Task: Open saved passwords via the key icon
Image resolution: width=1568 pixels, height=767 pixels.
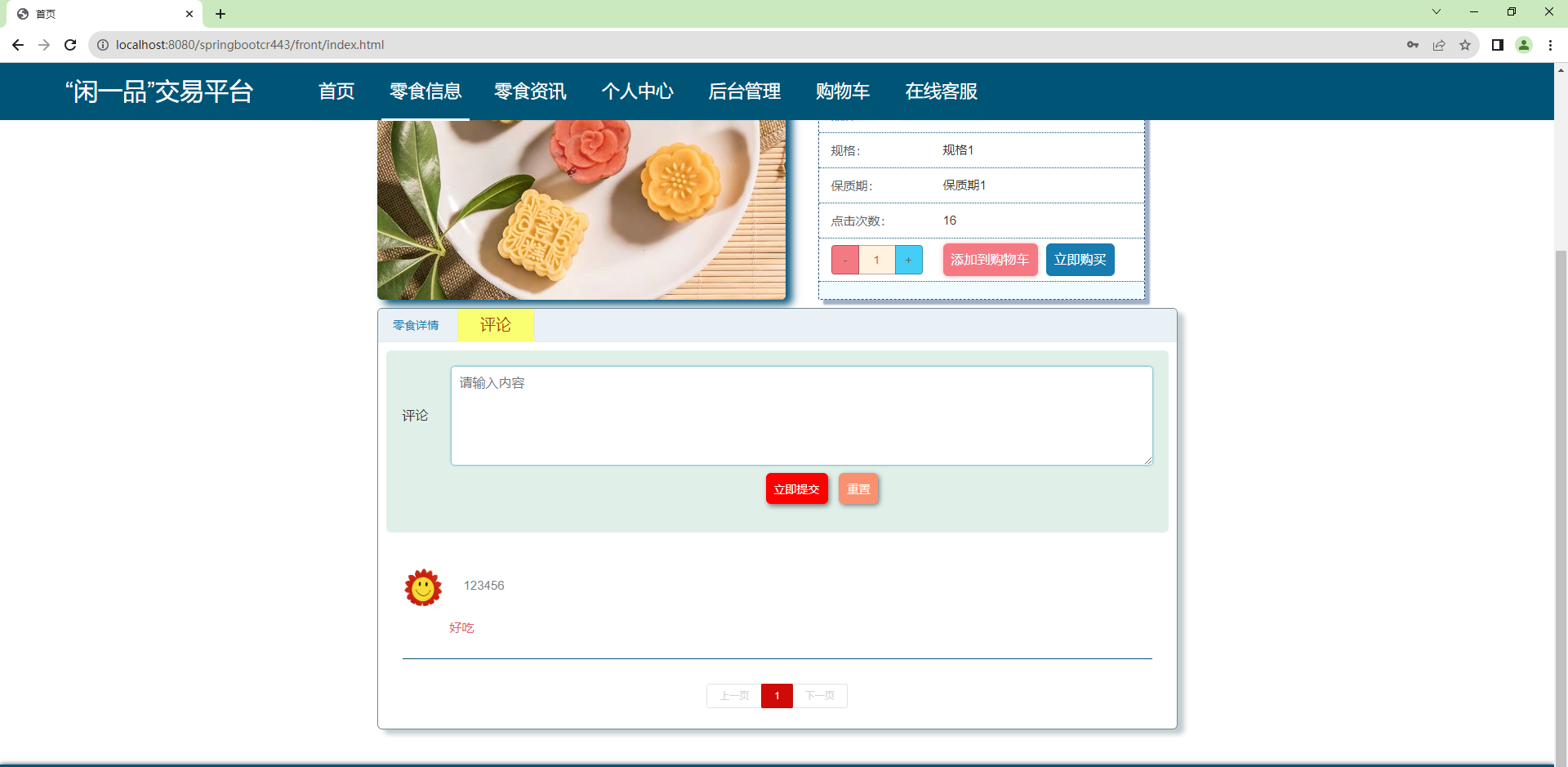Action: [x=1414, y=45]
